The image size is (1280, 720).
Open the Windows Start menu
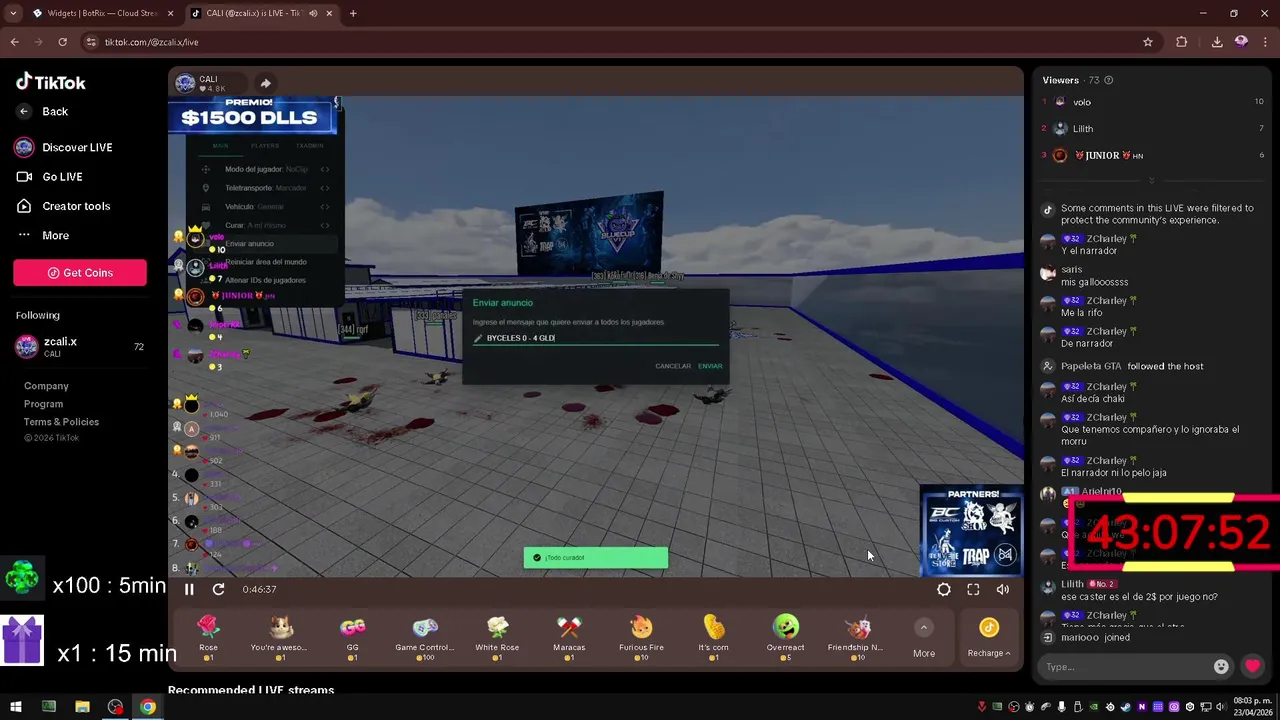15,707
